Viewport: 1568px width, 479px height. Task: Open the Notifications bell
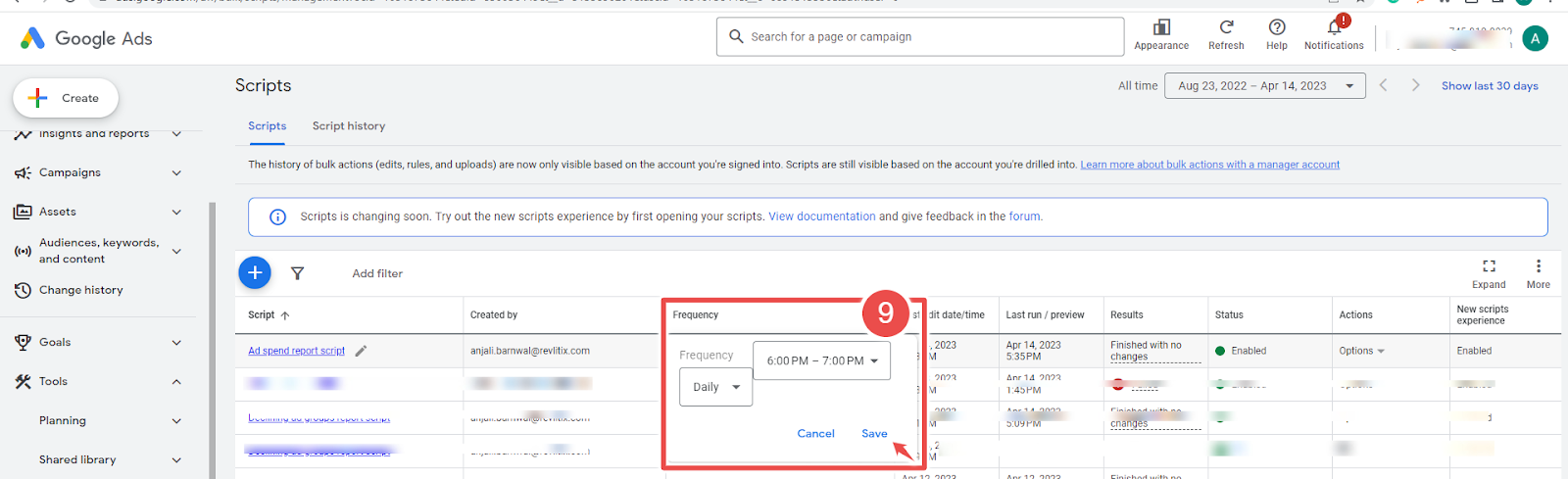[1334, 27]
